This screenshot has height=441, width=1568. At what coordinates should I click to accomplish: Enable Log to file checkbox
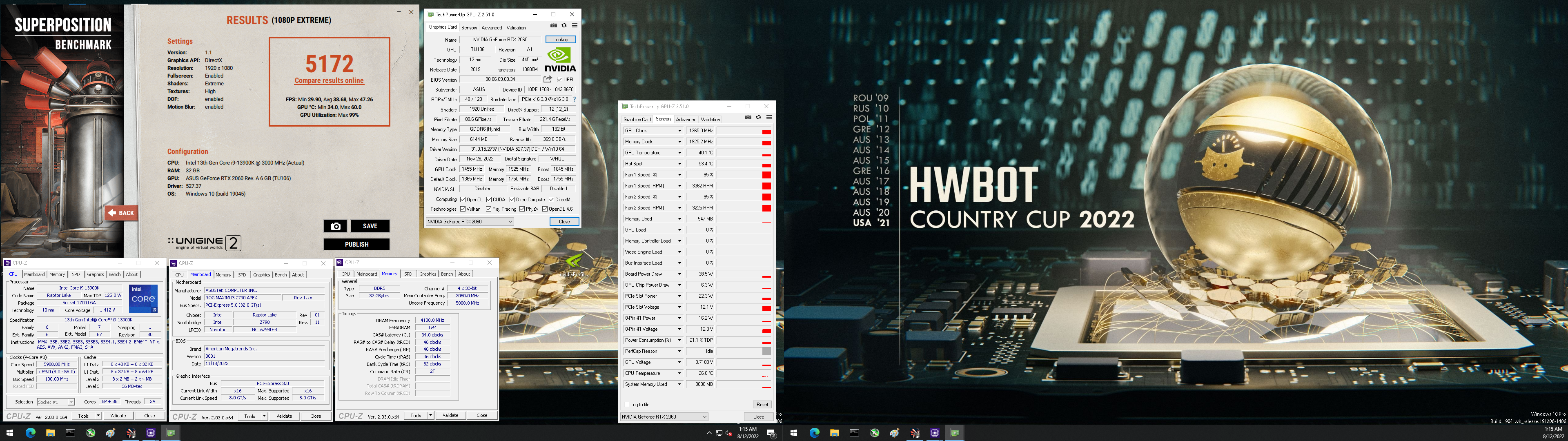626,404
